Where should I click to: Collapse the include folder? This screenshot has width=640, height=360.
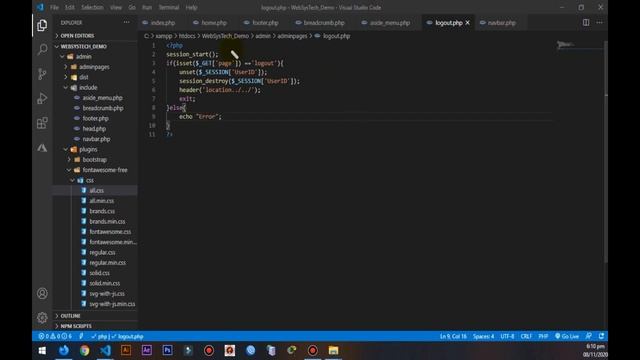pyautogui.click(x=88, y=87)
